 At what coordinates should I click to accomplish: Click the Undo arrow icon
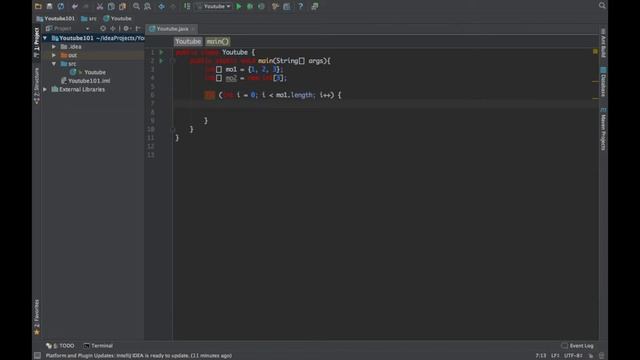[x=75, y=6]
